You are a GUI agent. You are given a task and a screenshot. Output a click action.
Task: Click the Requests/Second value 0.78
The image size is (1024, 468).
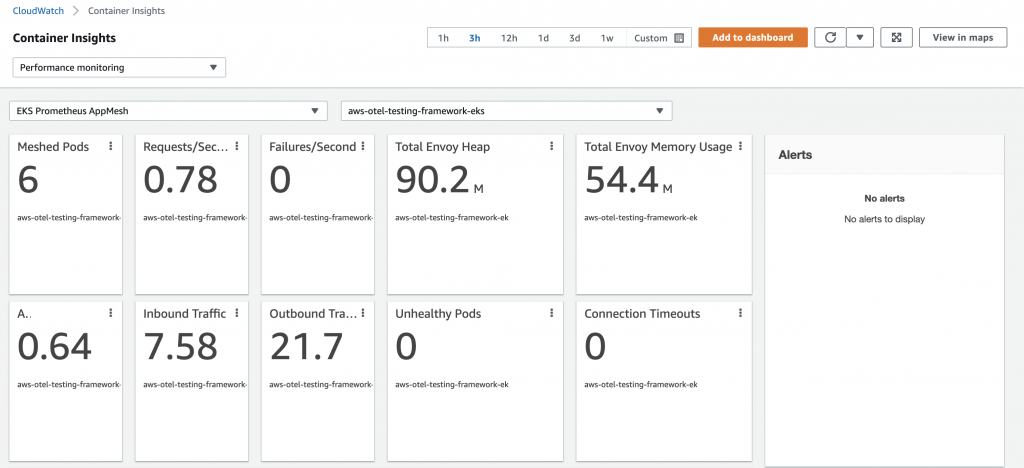tap(180, 180)
